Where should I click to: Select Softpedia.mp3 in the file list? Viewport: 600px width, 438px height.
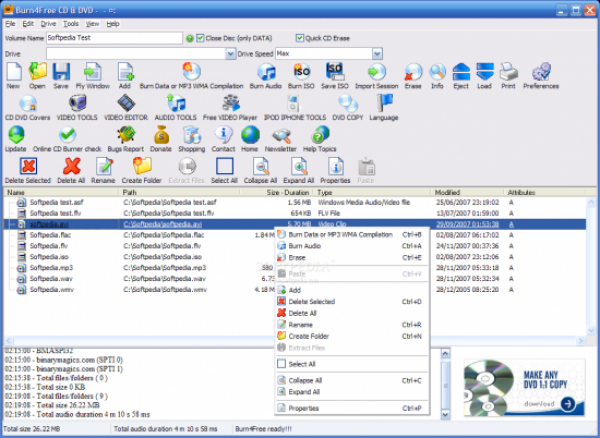(x=50, y=268)
